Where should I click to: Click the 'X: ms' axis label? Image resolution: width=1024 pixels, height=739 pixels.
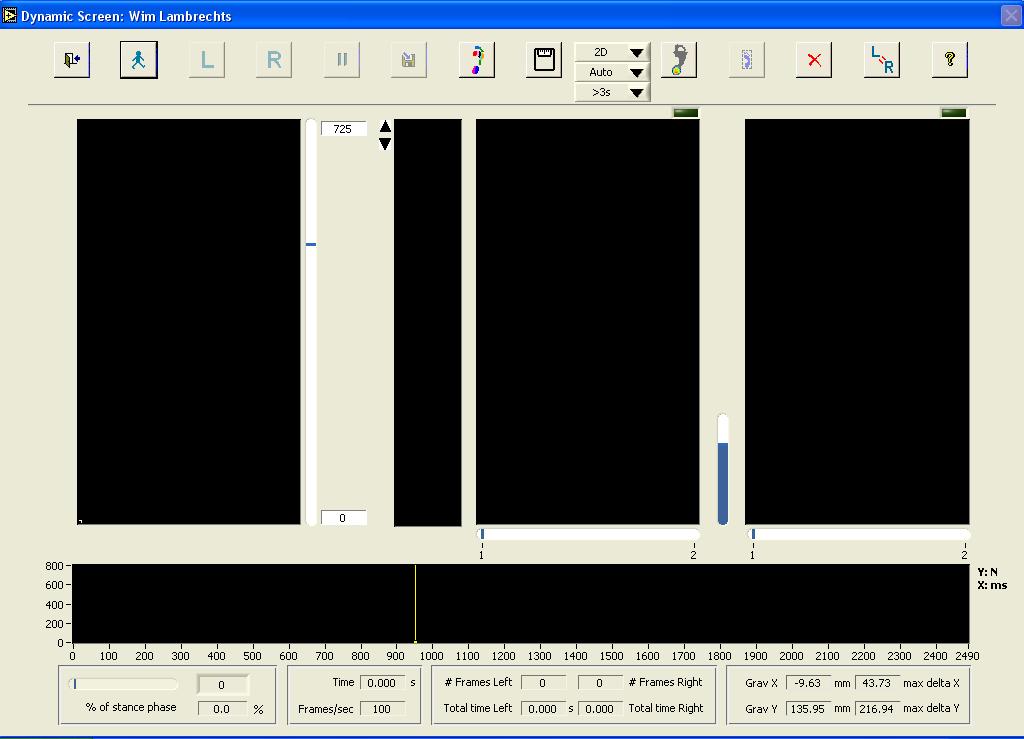[x=992, y=586]
